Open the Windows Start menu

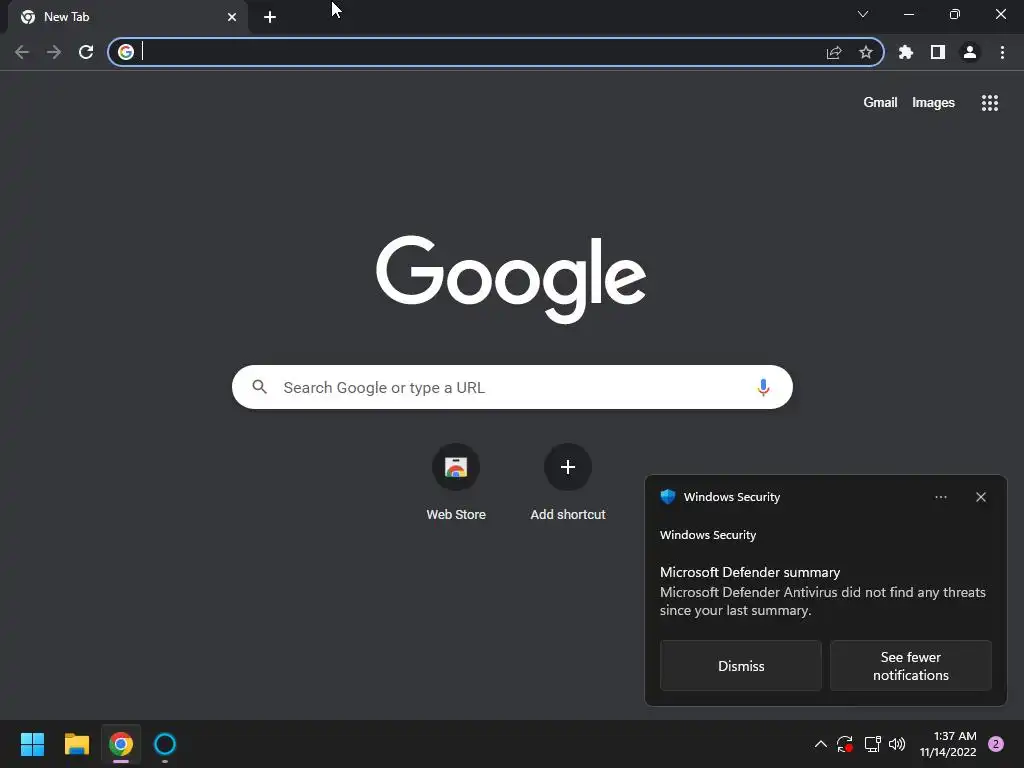tap(32, 744)
